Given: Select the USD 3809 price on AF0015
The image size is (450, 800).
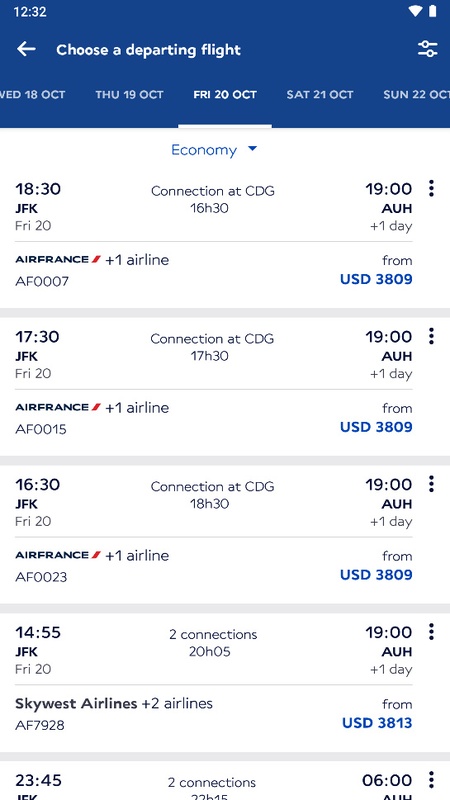Looking at the screenshot, I should tap(376, 427).
